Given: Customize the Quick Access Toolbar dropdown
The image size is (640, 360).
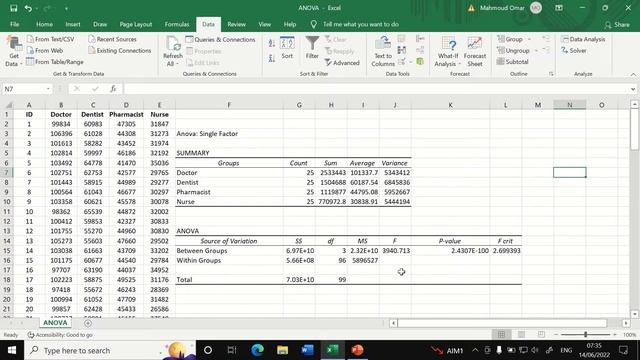Looking at the screenshot, I should 66,8.
